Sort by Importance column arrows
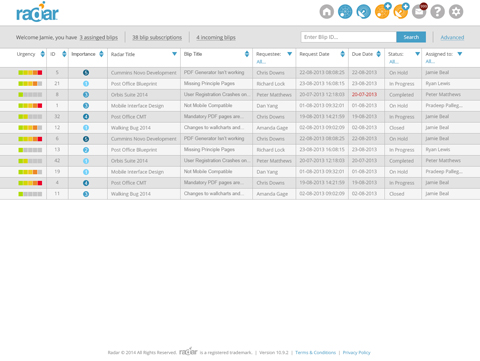480x361 pixels. tap(101, 54)
